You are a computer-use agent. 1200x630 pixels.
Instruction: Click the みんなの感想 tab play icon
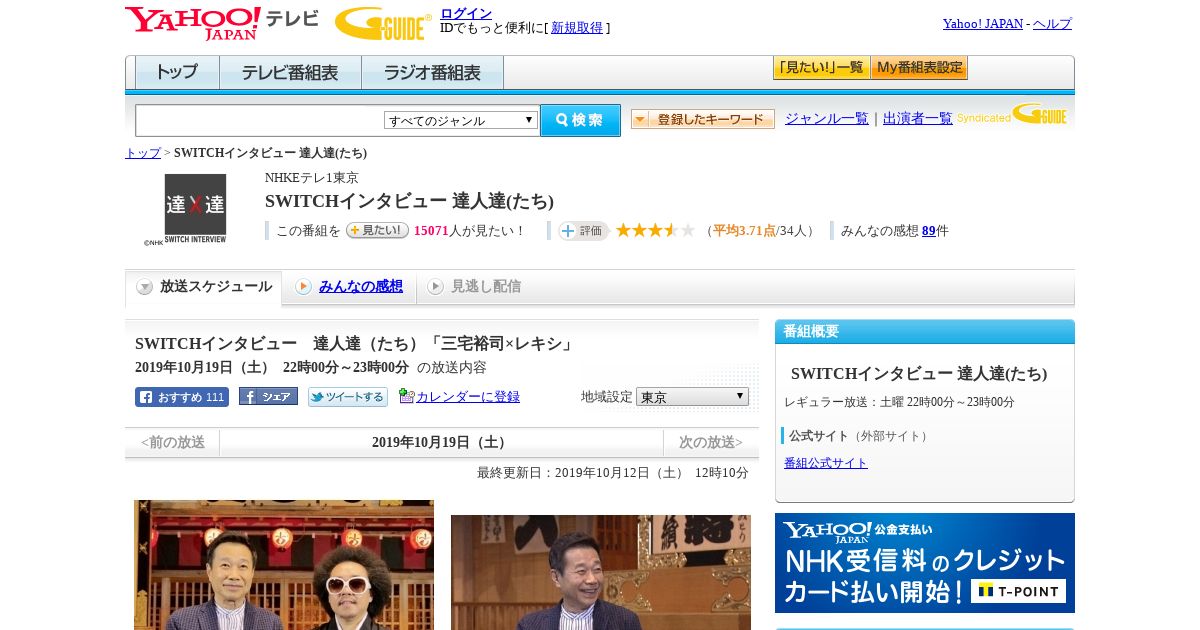click(303, 287)
